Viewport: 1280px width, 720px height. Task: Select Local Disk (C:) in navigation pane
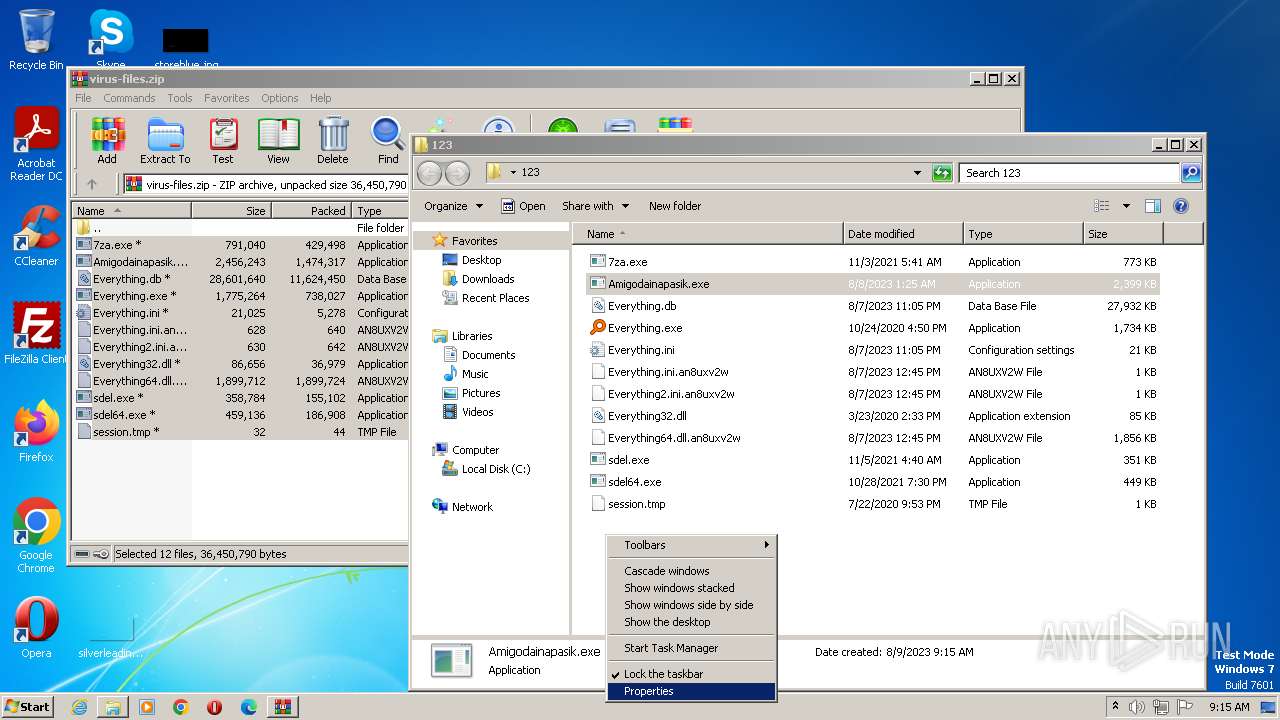[486, 469]
